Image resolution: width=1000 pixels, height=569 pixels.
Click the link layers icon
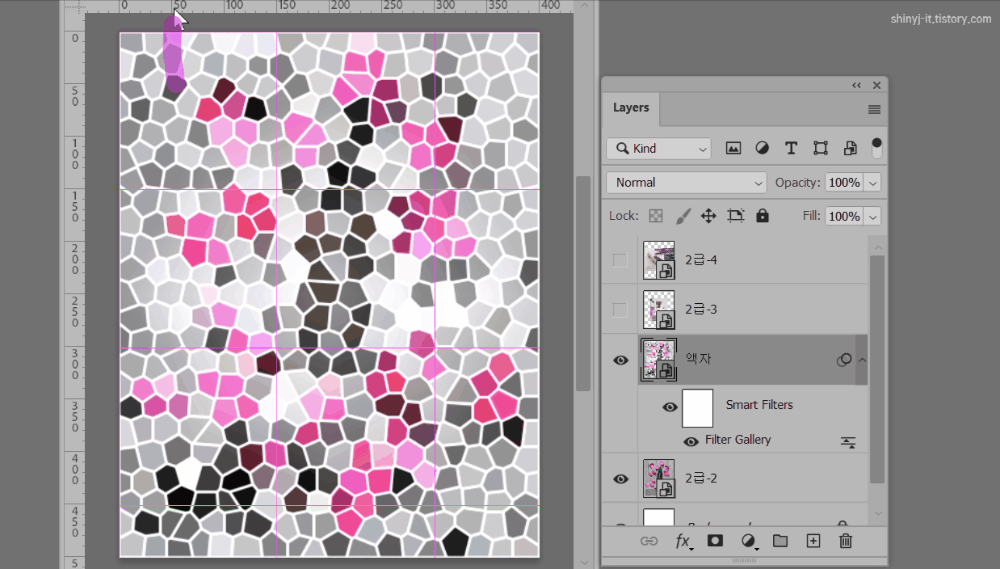tap(649, 541)
